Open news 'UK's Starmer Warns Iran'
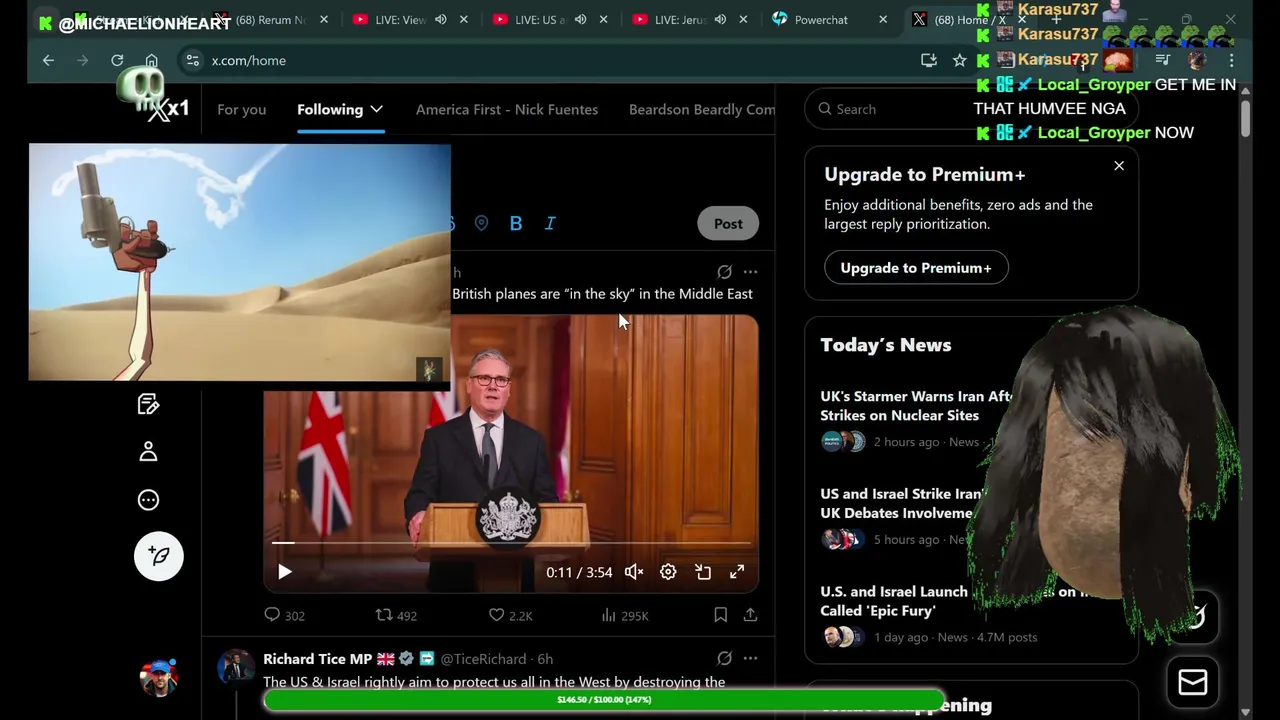 pos(917,406)
